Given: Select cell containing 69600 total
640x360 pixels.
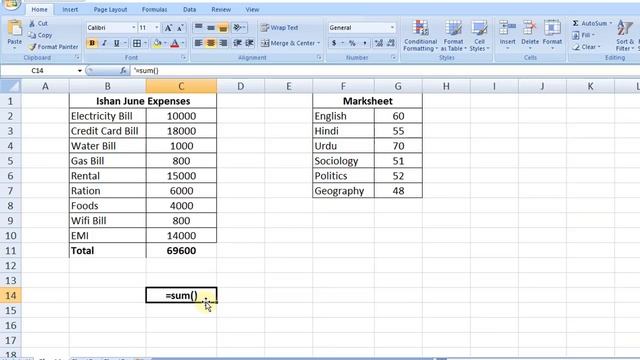Looking at the screenshot, I should tap(181, 251).
